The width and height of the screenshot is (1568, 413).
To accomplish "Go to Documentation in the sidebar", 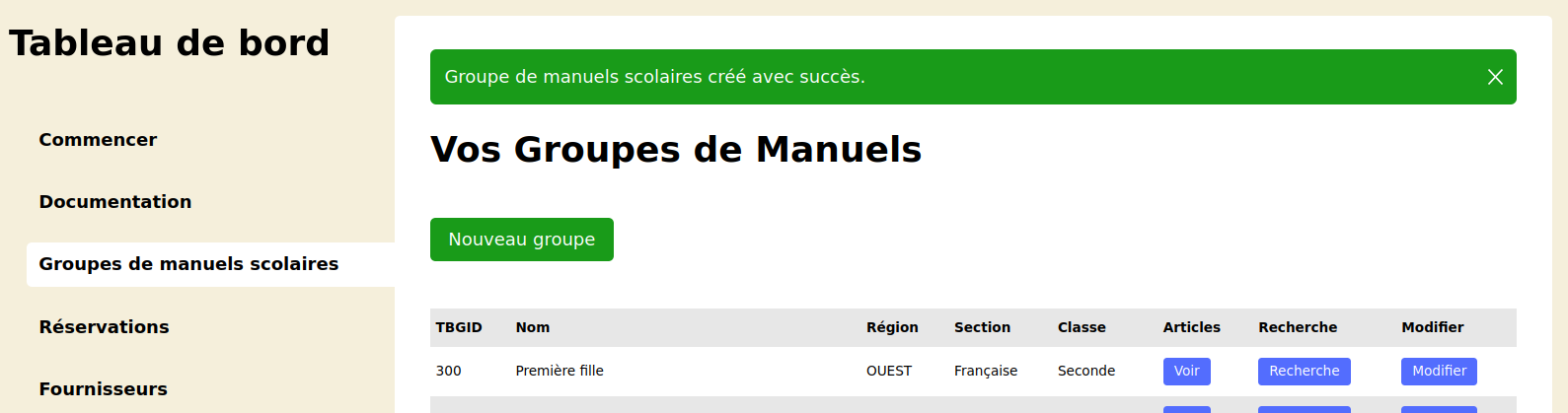I will point(115,202).
